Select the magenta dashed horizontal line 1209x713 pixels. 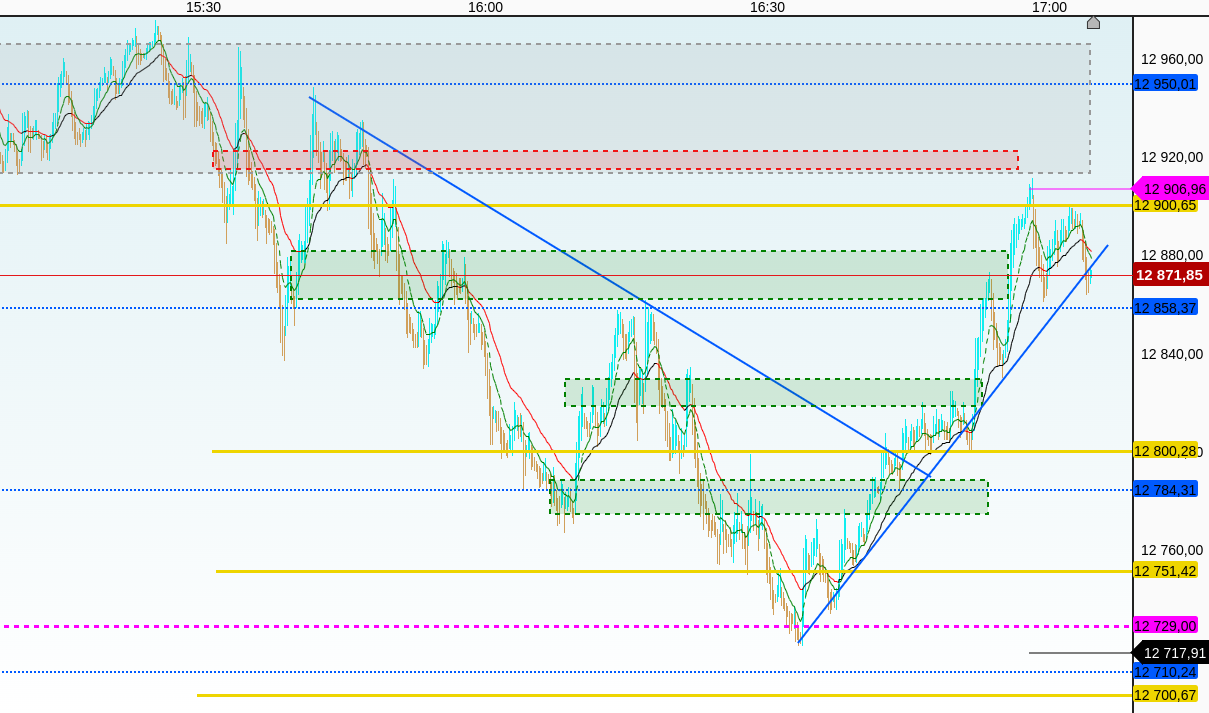coord(567,626)
